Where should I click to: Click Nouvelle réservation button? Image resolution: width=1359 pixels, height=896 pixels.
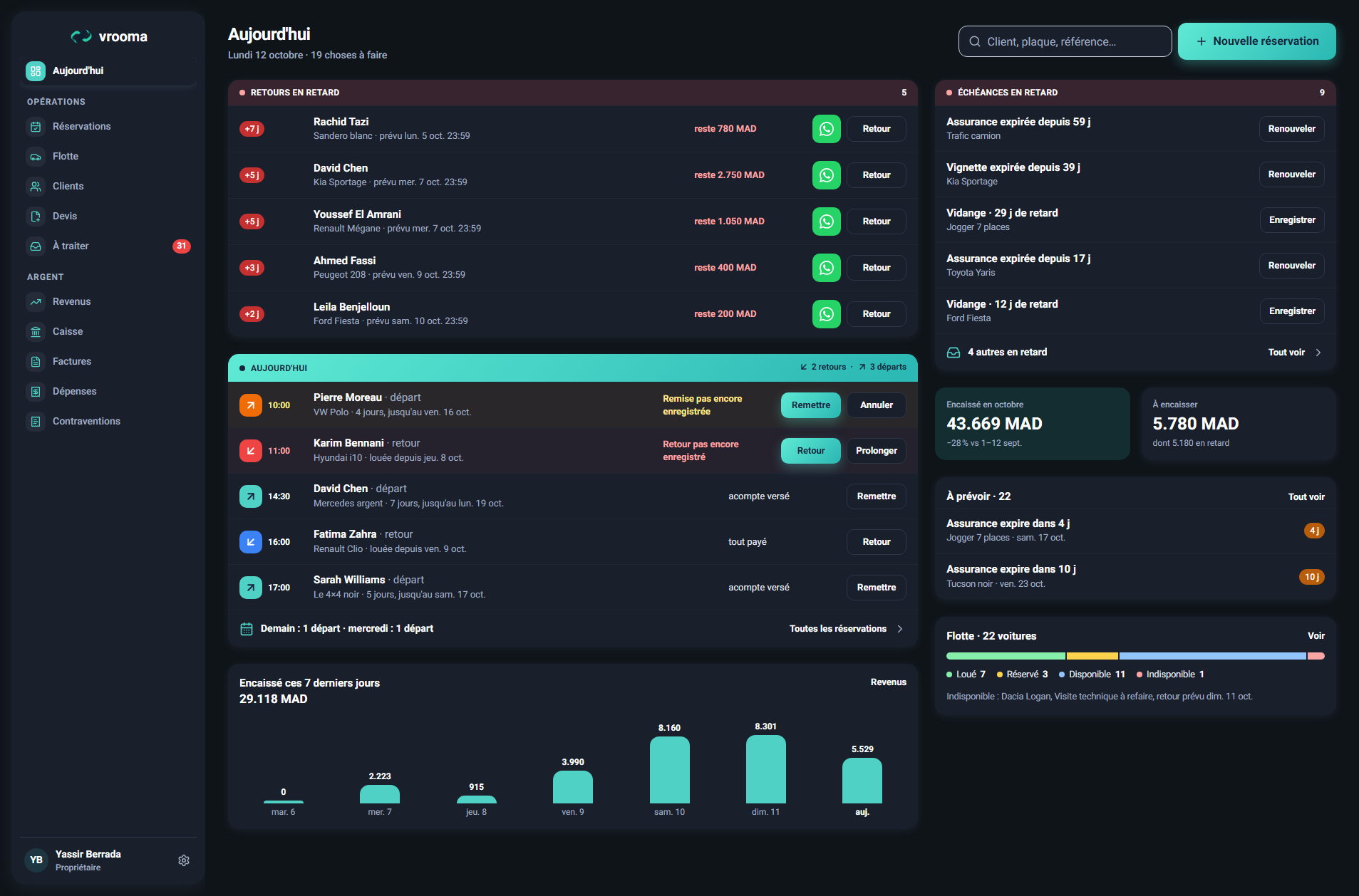1257,41
